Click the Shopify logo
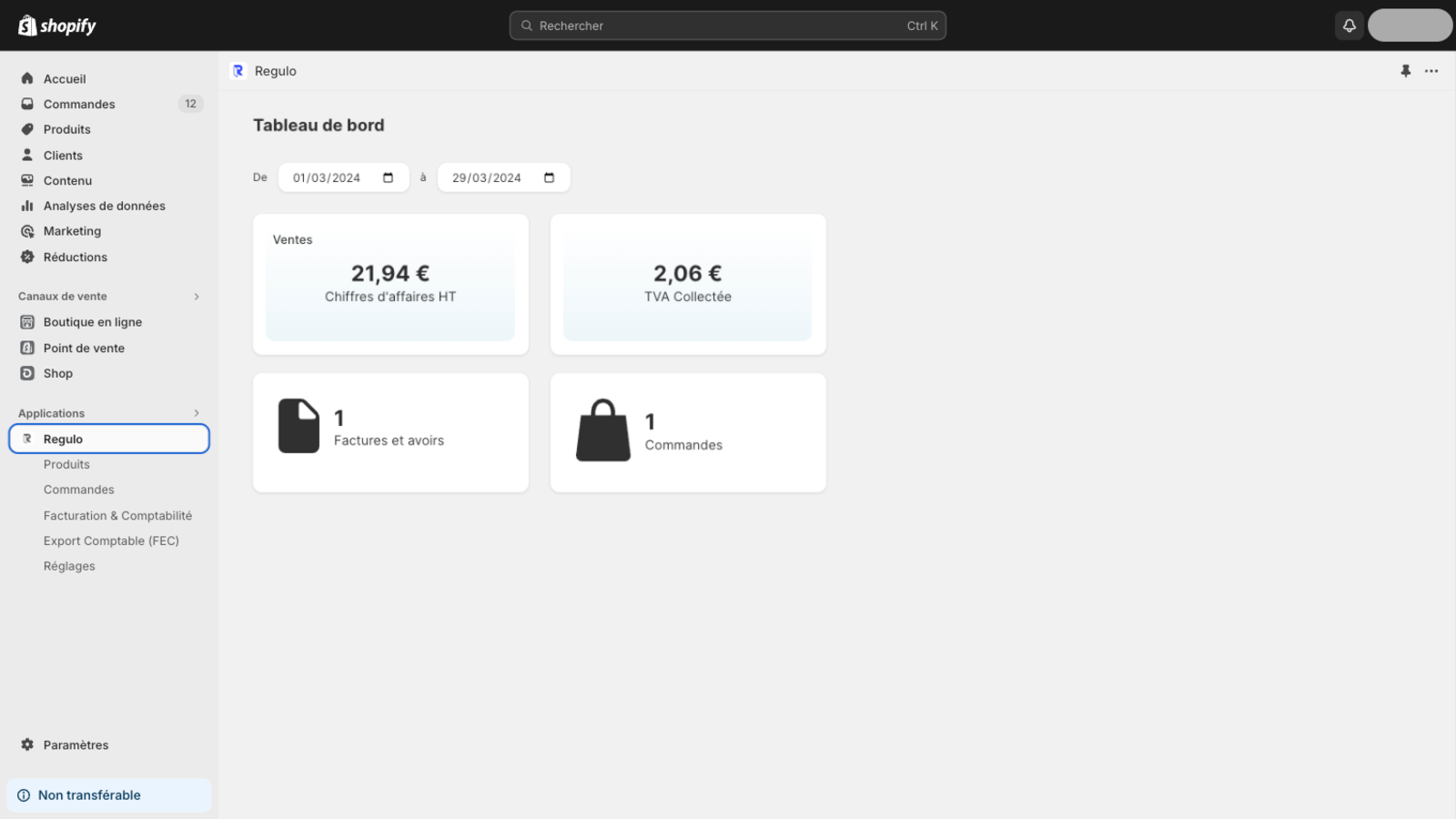This screenshot has width=1456, height=819. [57, 25]
